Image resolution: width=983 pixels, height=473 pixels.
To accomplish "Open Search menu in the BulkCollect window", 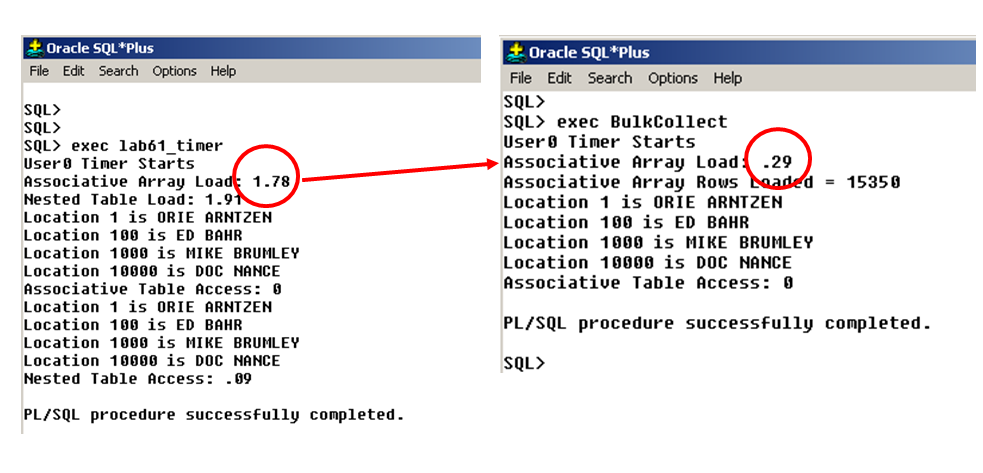I will 609,78.
